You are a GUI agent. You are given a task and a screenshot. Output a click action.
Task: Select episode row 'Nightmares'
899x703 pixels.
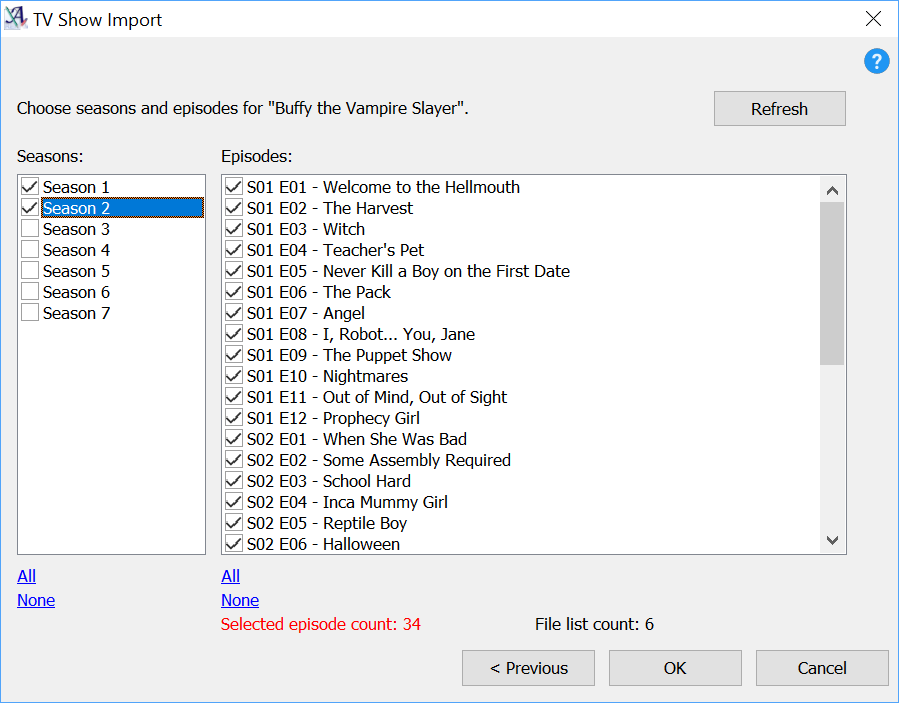tap(327, 376)
